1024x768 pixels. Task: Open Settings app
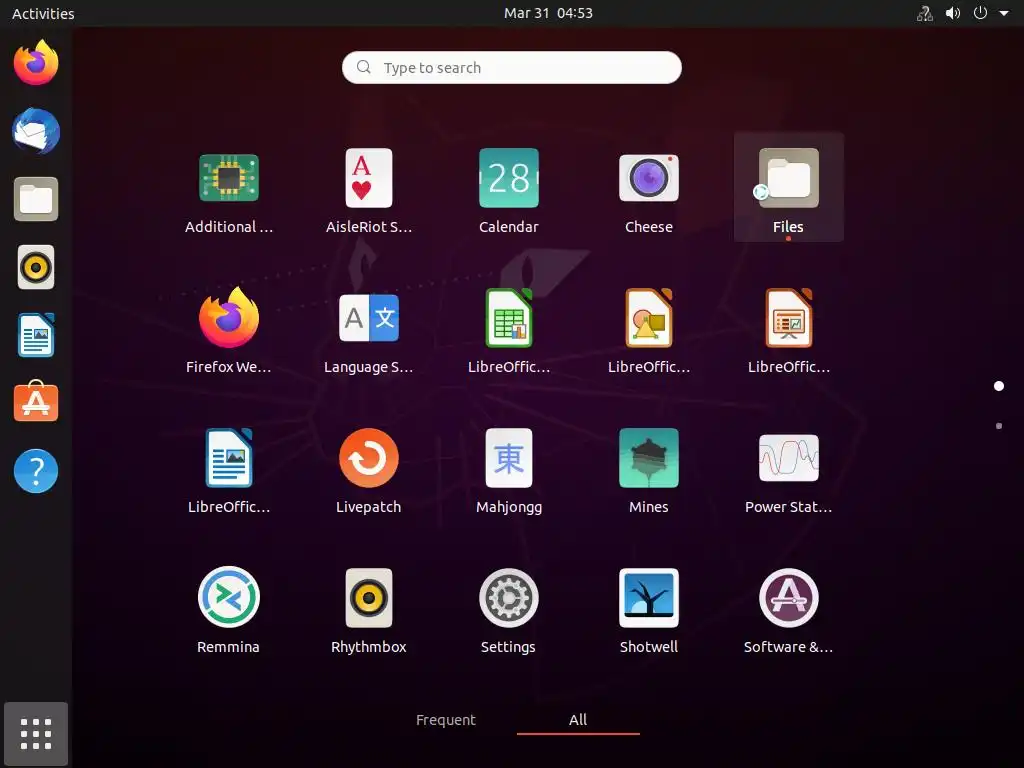tap(509, 597)
